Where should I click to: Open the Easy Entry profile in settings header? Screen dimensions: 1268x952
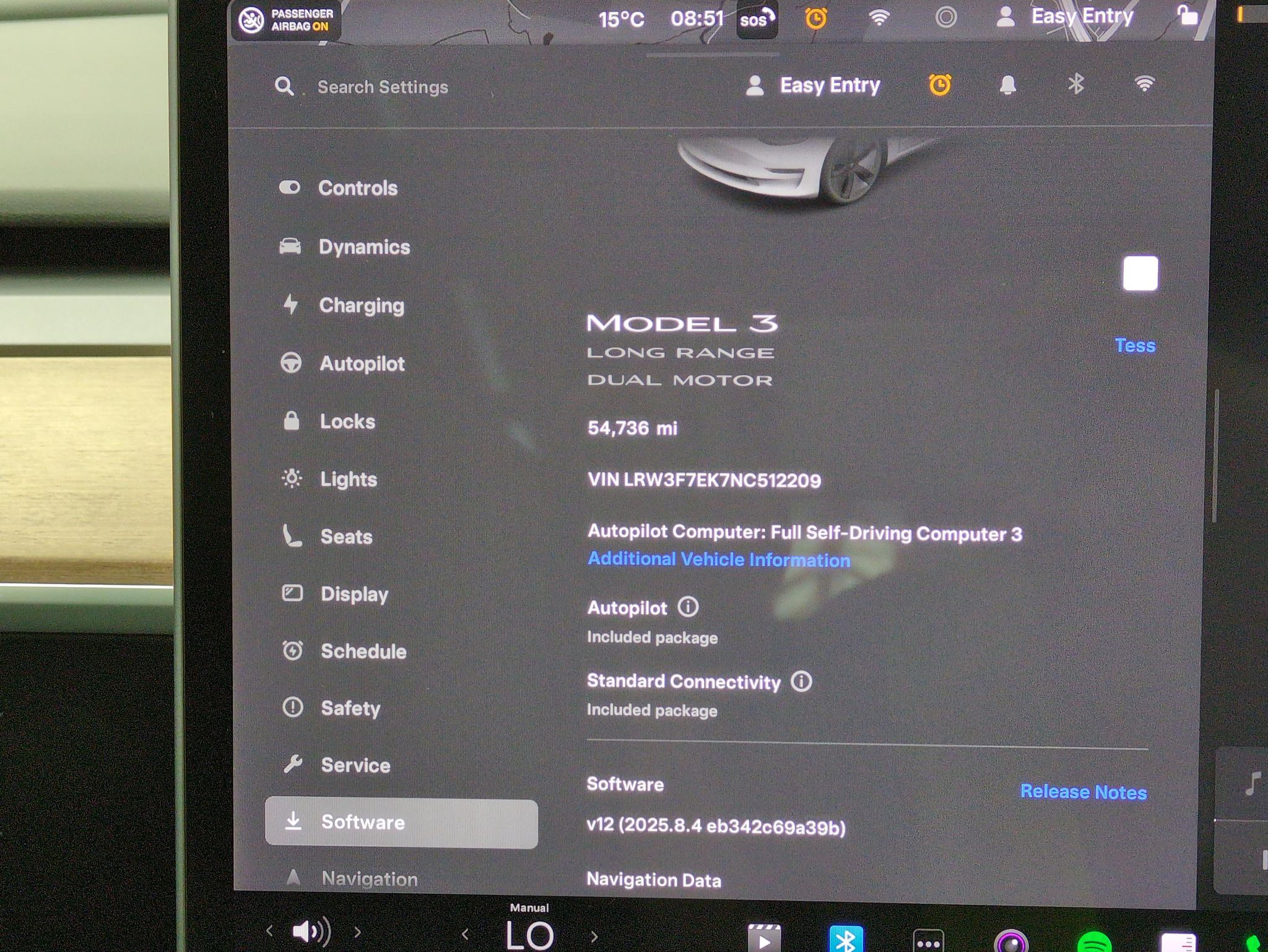tap(813, 85)
